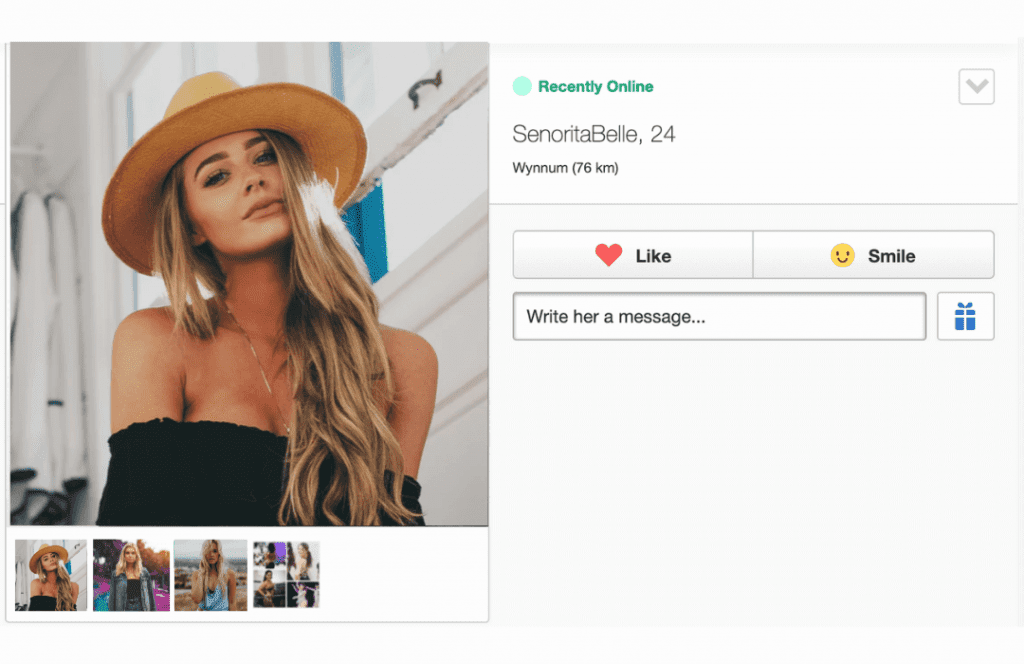Screen dimensions: 1024x664
Task: Open the profile options dropdown arrow
Action: tap(976, 87)
